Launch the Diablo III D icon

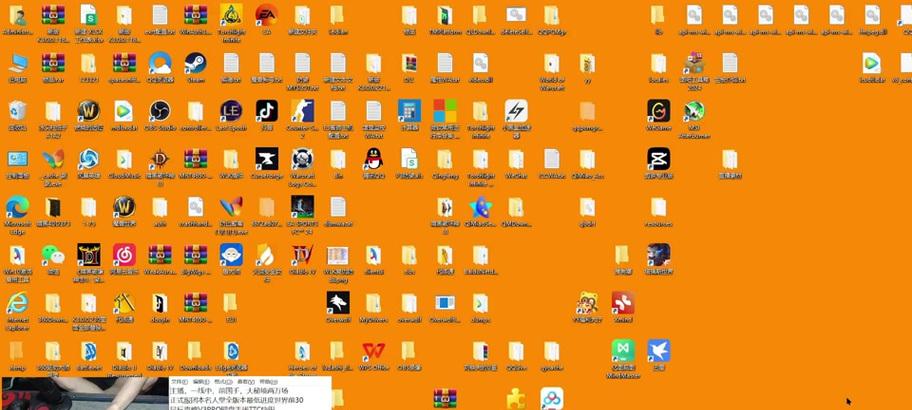pos(159,159)
